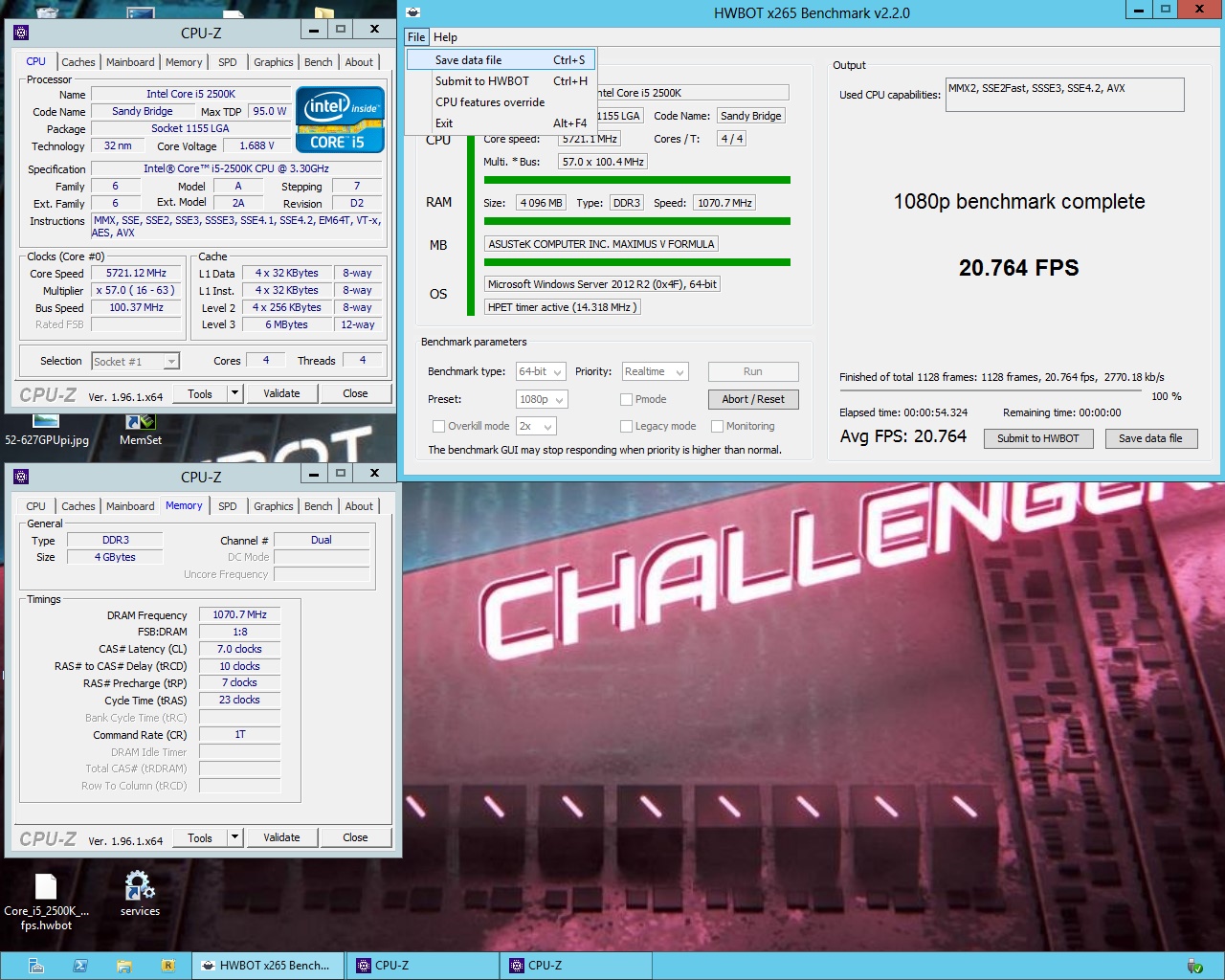The width and height of the screenshot is (1225, 980).
Task: Open Memory tab in upper CPU-Z
Action: (x=184, y=62)
